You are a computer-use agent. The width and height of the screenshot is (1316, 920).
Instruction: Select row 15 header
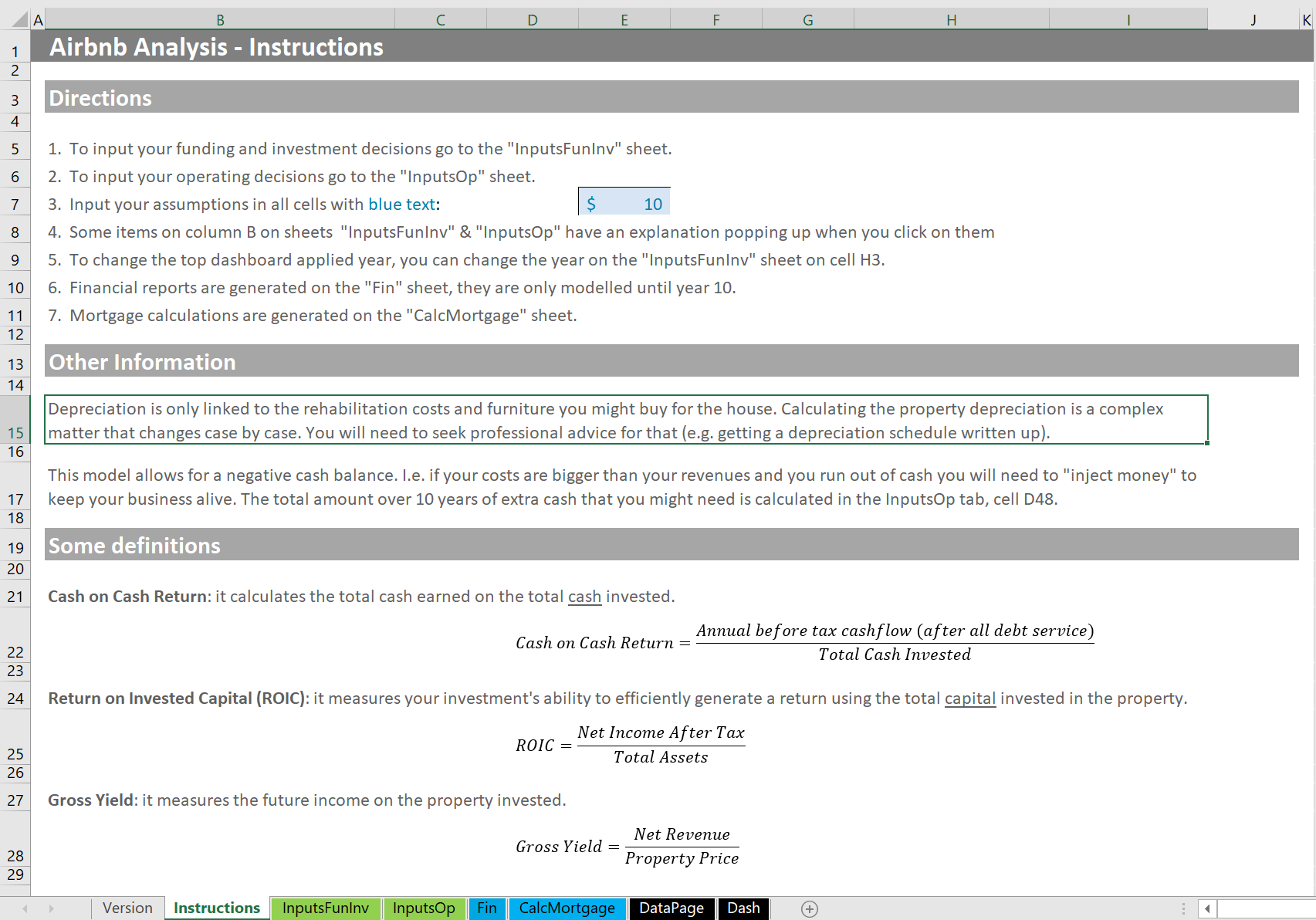pos(15,419)
